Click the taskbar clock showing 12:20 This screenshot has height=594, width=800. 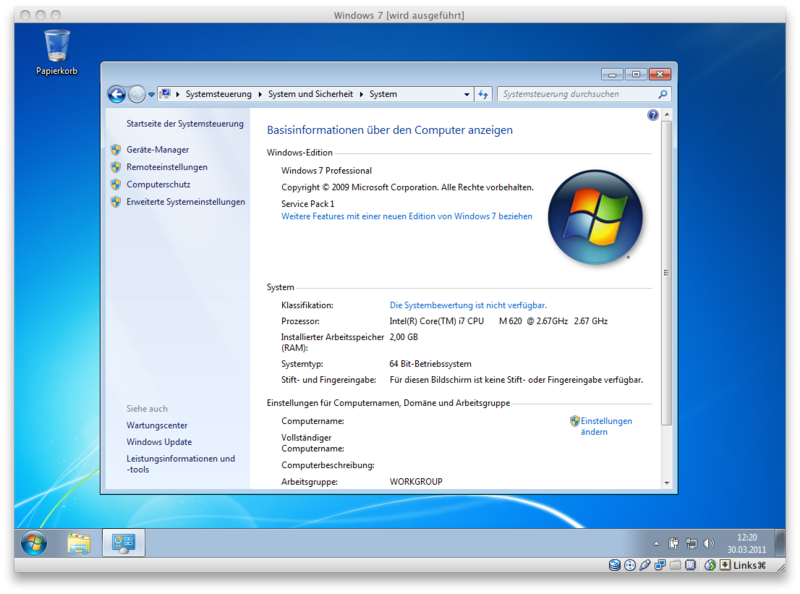[746, 544]
